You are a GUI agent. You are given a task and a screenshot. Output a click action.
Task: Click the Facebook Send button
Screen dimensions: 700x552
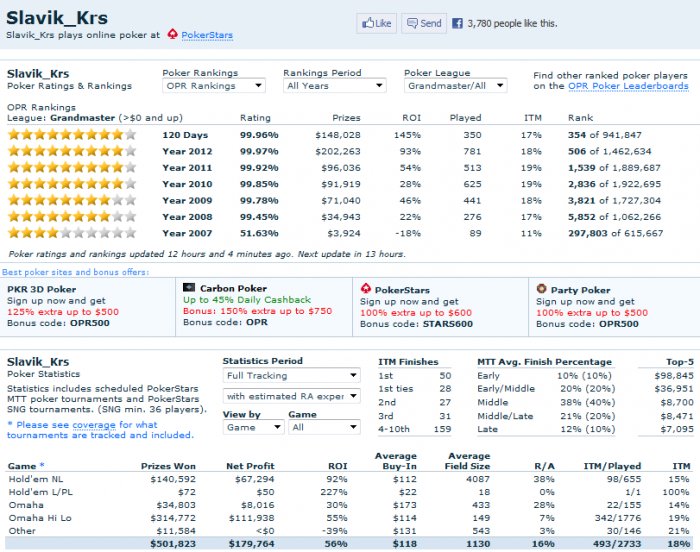pos(424,23)
